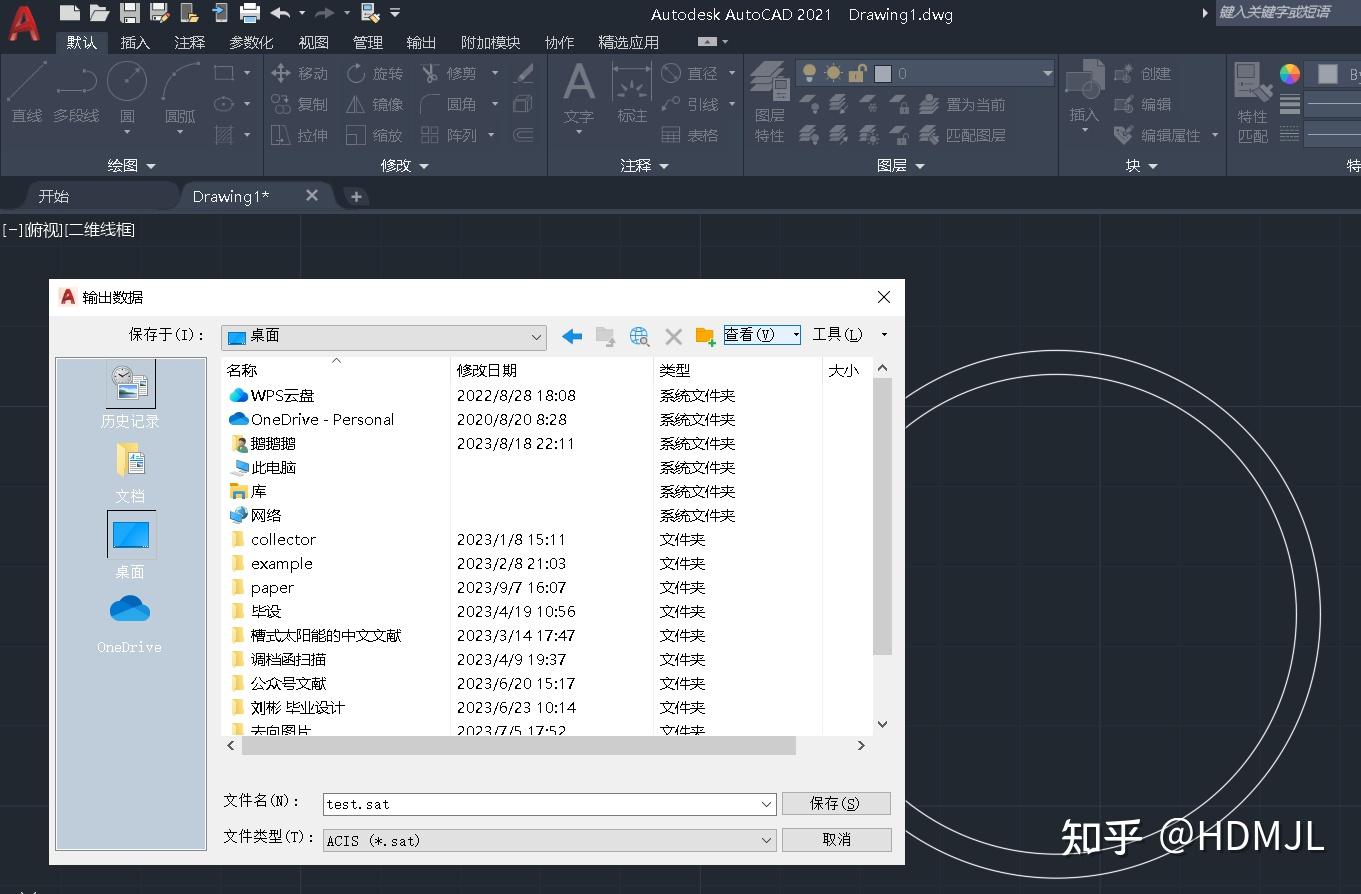
Task: Select the 'collector' folder row
Action: click(283, 540)
